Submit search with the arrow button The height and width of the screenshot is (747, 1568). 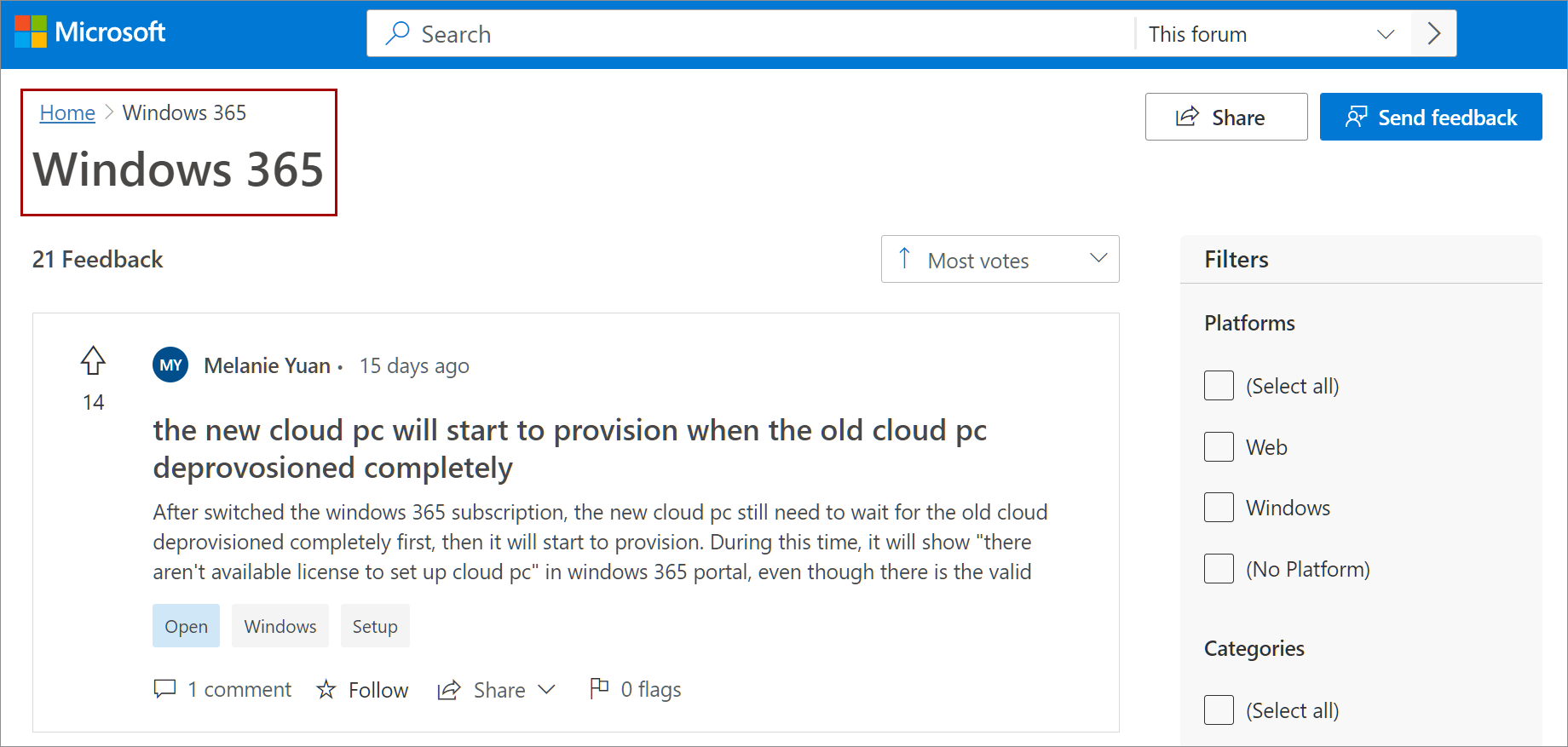[1433, 34]
